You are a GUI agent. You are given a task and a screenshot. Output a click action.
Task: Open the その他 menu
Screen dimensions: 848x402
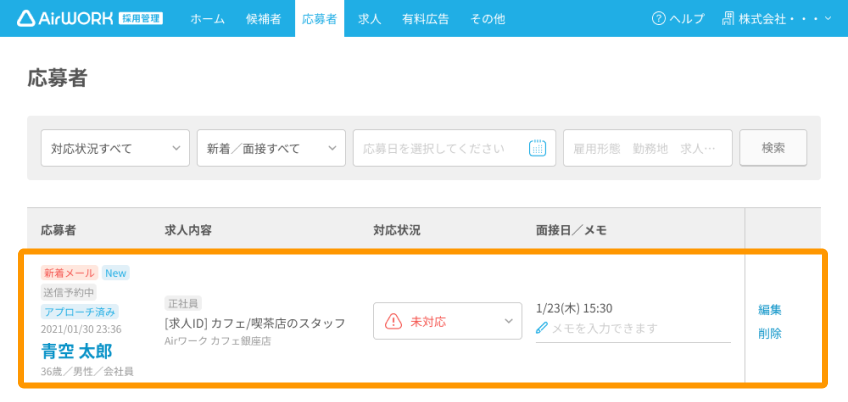[x=487, y=19]
